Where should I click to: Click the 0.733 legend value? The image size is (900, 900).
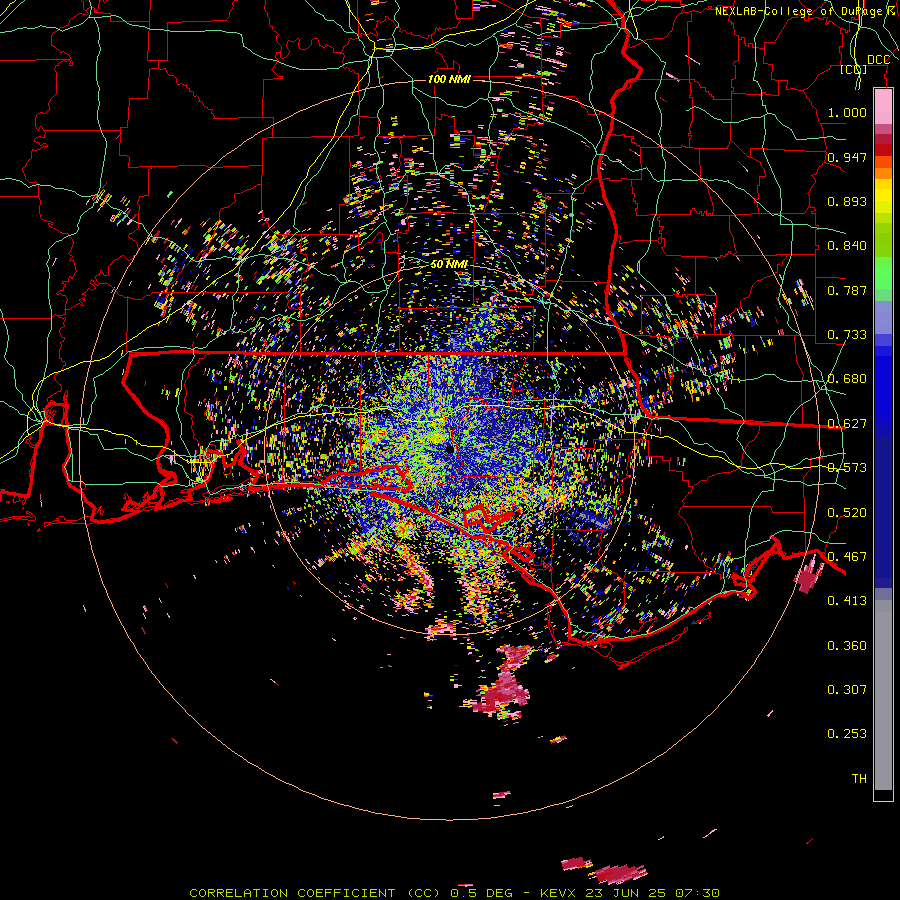pyautogui.click(x=847, y=335)
